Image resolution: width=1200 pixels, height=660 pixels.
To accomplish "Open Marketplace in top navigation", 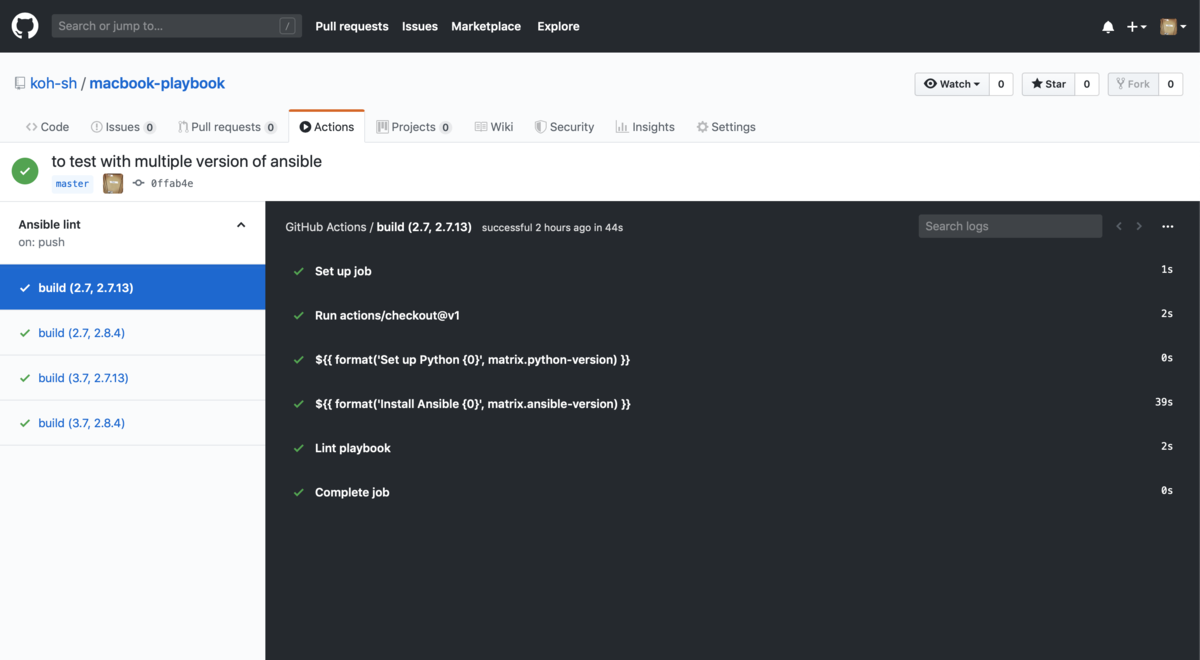I will point(486,27).
